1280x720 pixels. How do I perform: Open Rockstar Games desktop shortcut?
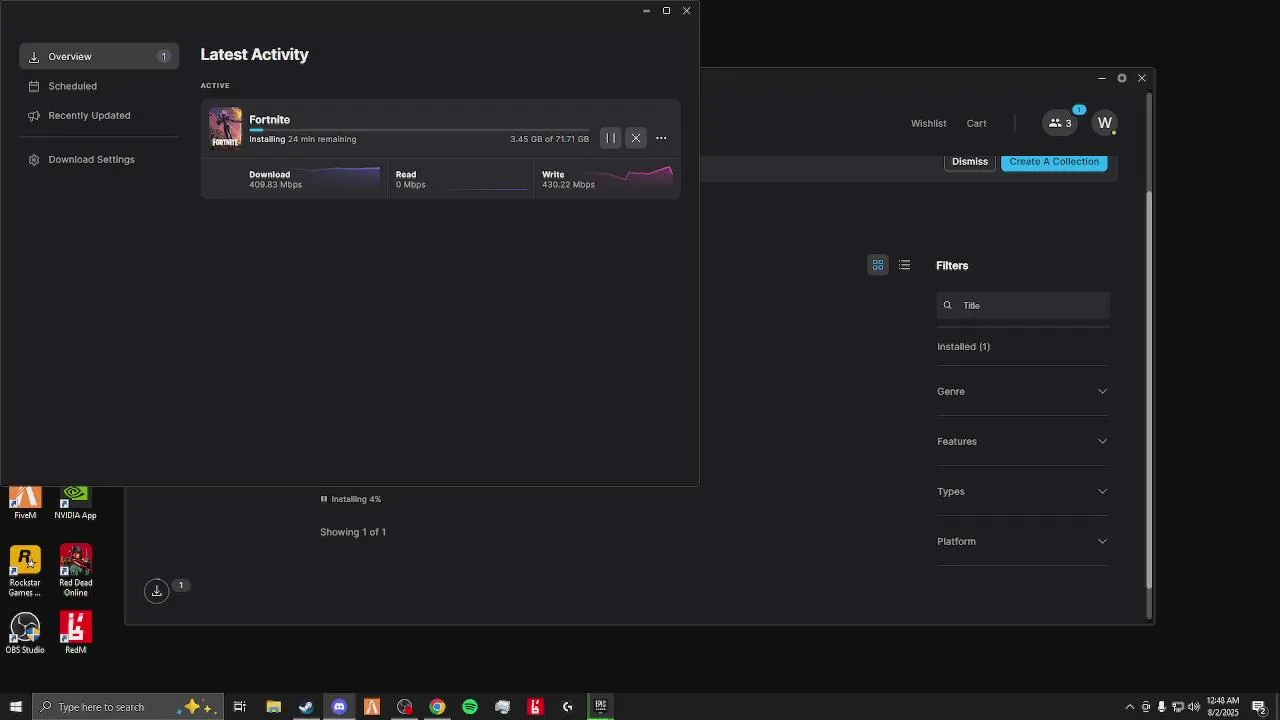pyautogui.click(x=25, y=571)
